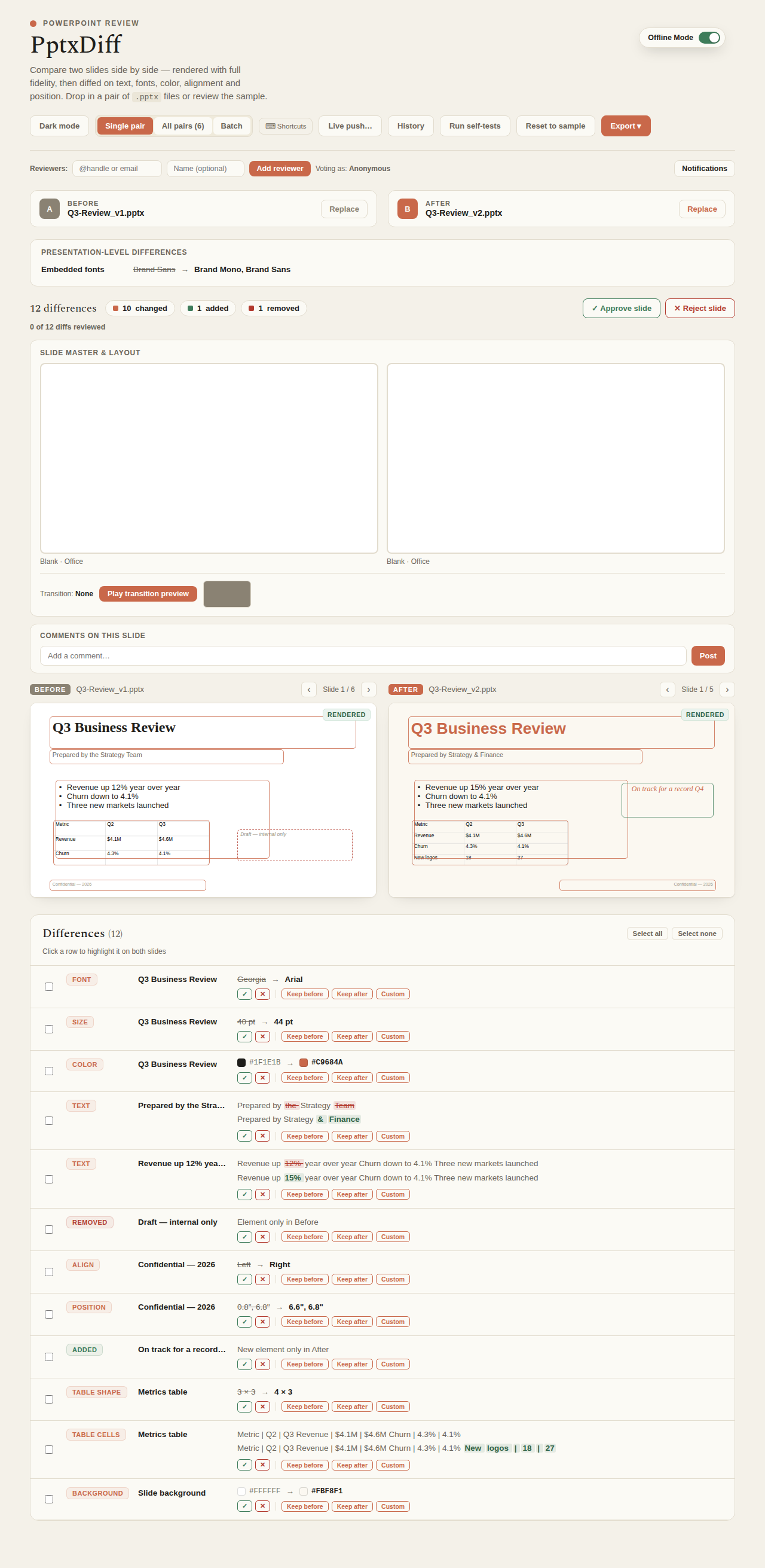Image resolution: width=765 pixels, height=1568 pixels.
Task: Reject the current slide
Action: 699,309
